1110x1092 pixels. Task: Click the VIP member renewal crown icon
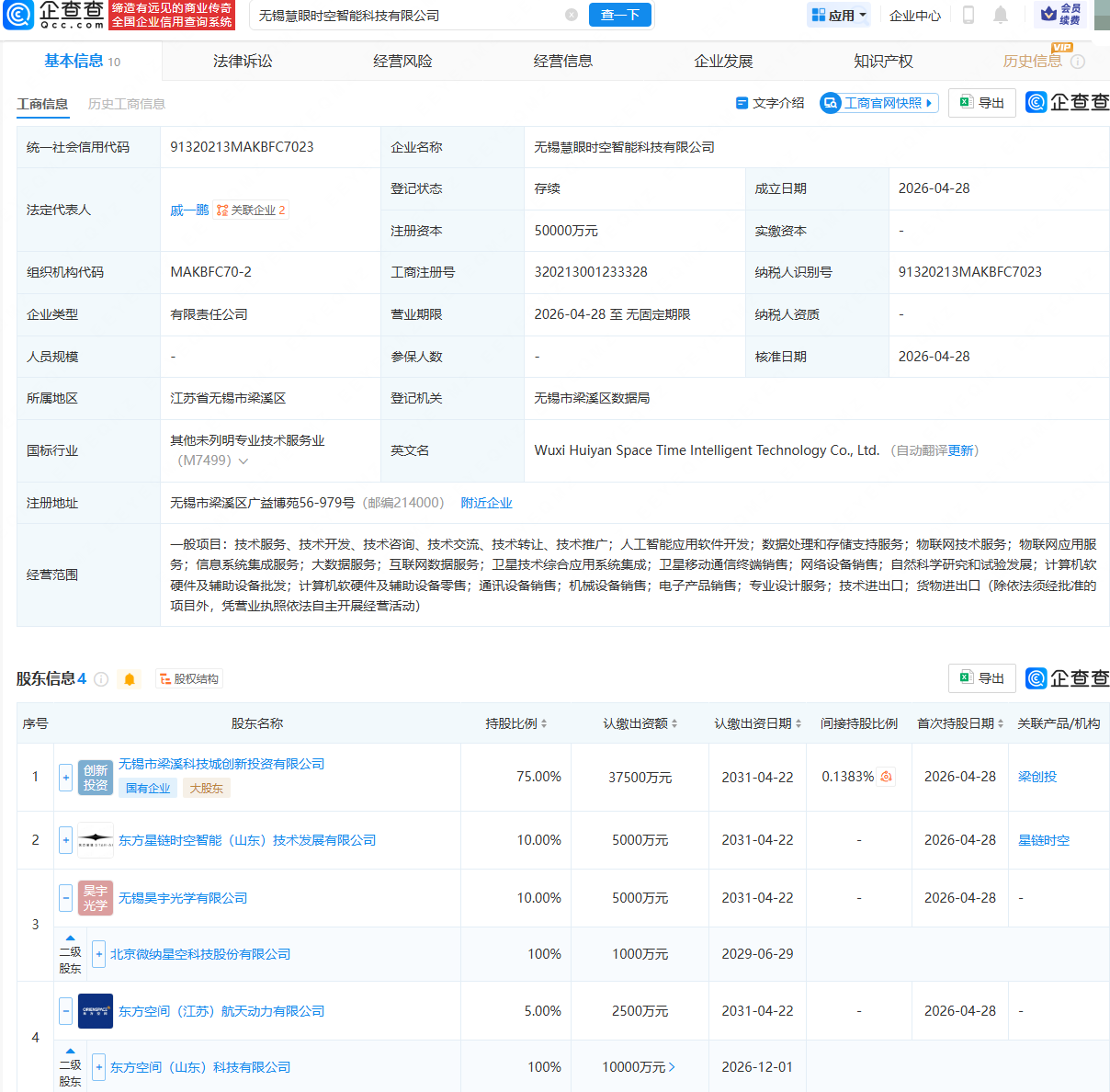tap(1061, 14)
